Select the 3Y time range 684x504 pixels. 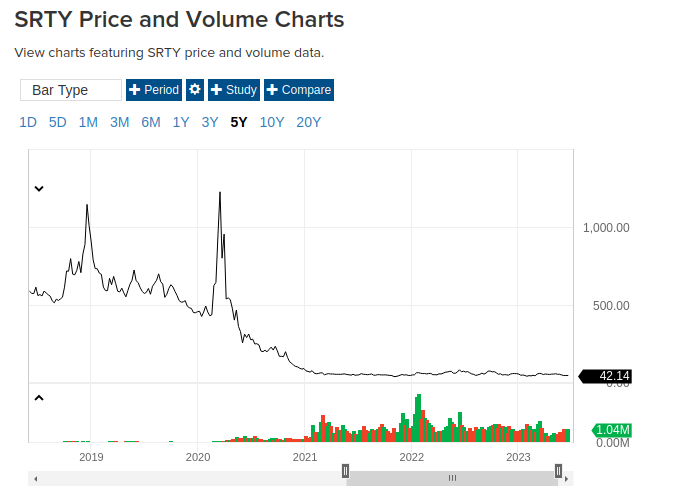click(210, 123)
